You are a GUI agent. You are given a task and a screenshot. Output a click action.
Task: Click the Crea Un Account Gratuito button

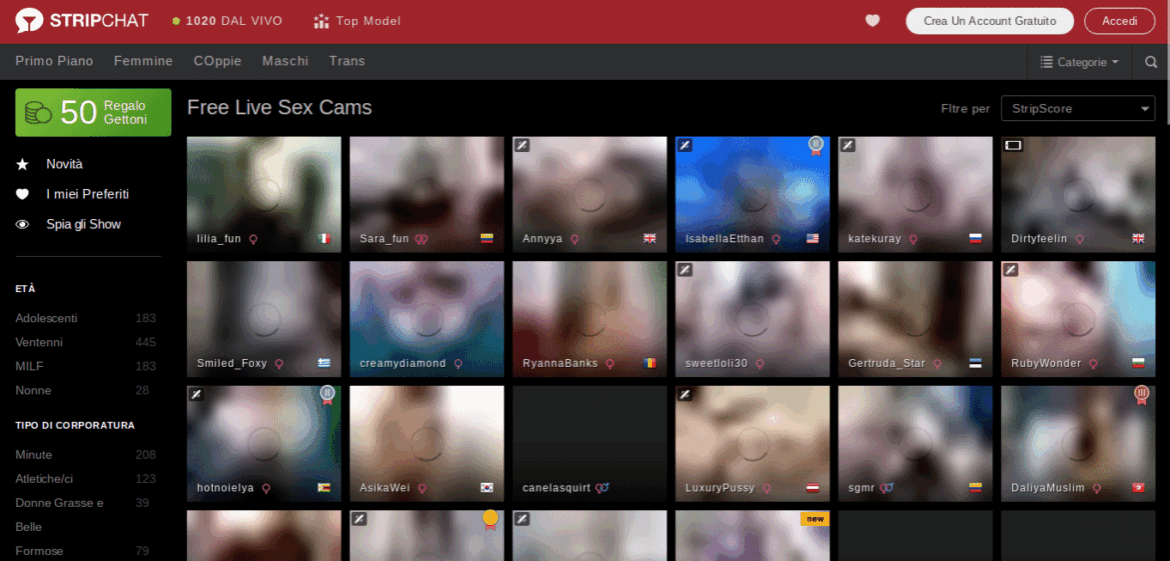(989, 21)
